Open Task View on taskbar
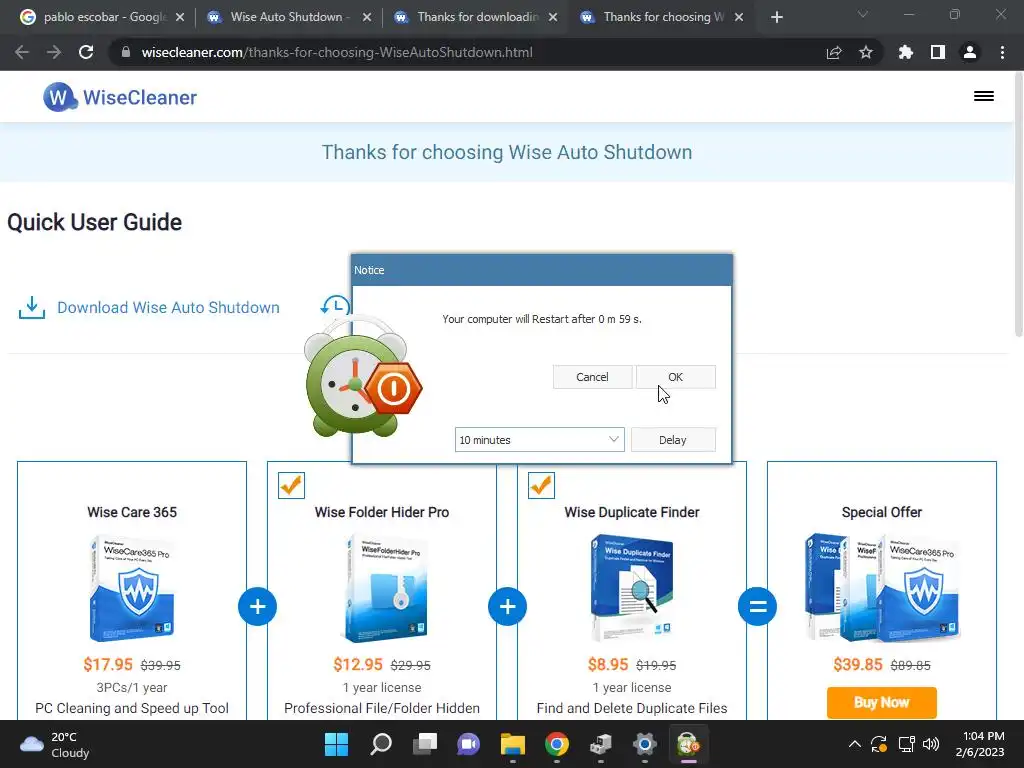Viewport: 1024px width, 768px height. click(425, 744)
